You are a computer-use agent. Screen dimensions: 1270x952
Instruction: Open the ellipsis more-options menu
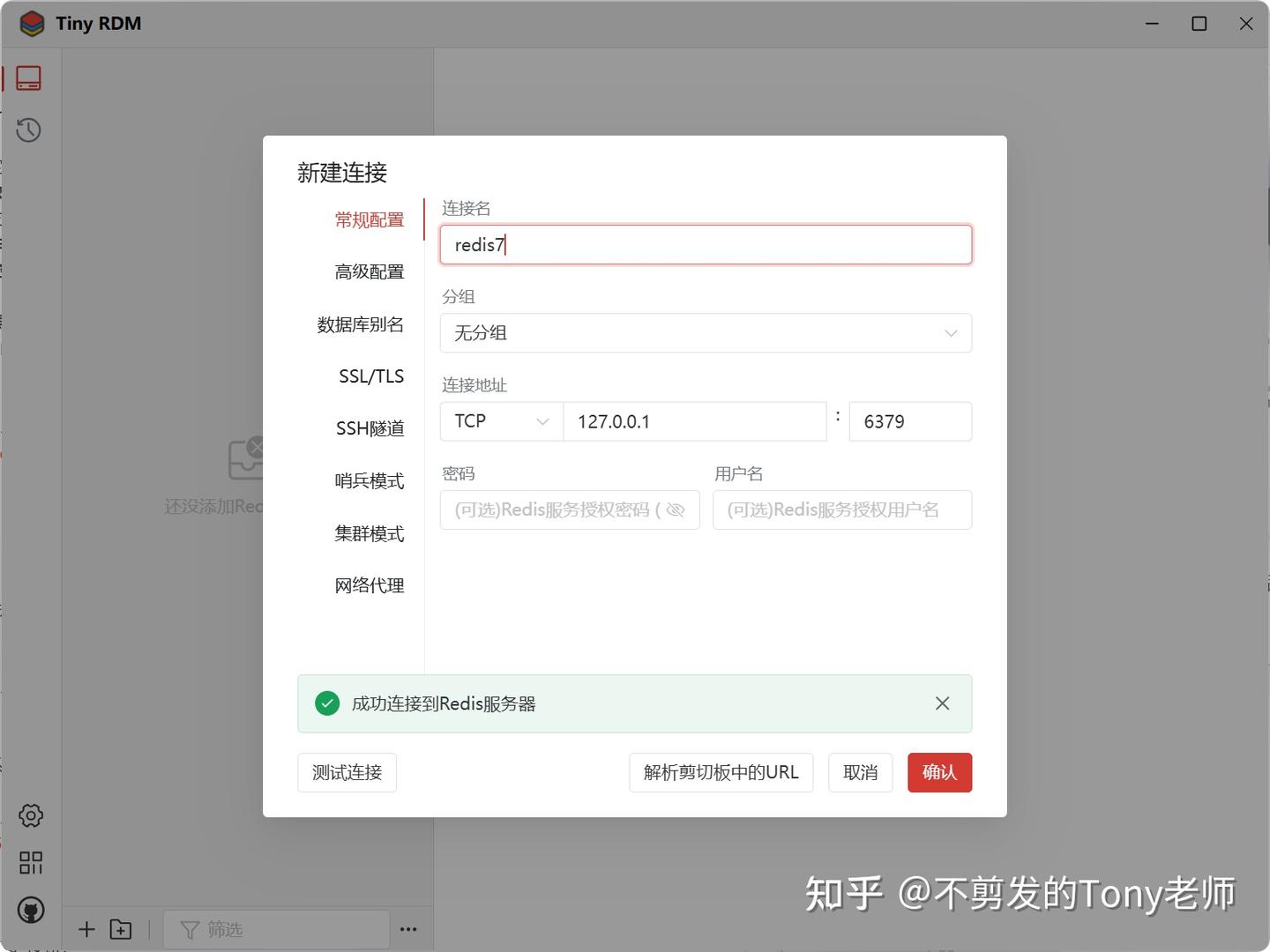coord(407,929)
